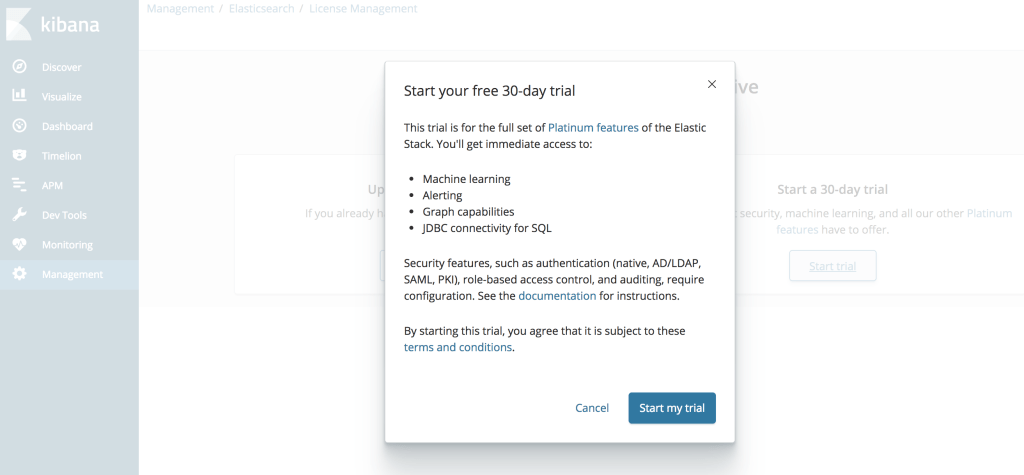The height and width of the screenshot is (475, 1024).
Task: Open Dev Tools wrench icon
Action: [19, 215]
